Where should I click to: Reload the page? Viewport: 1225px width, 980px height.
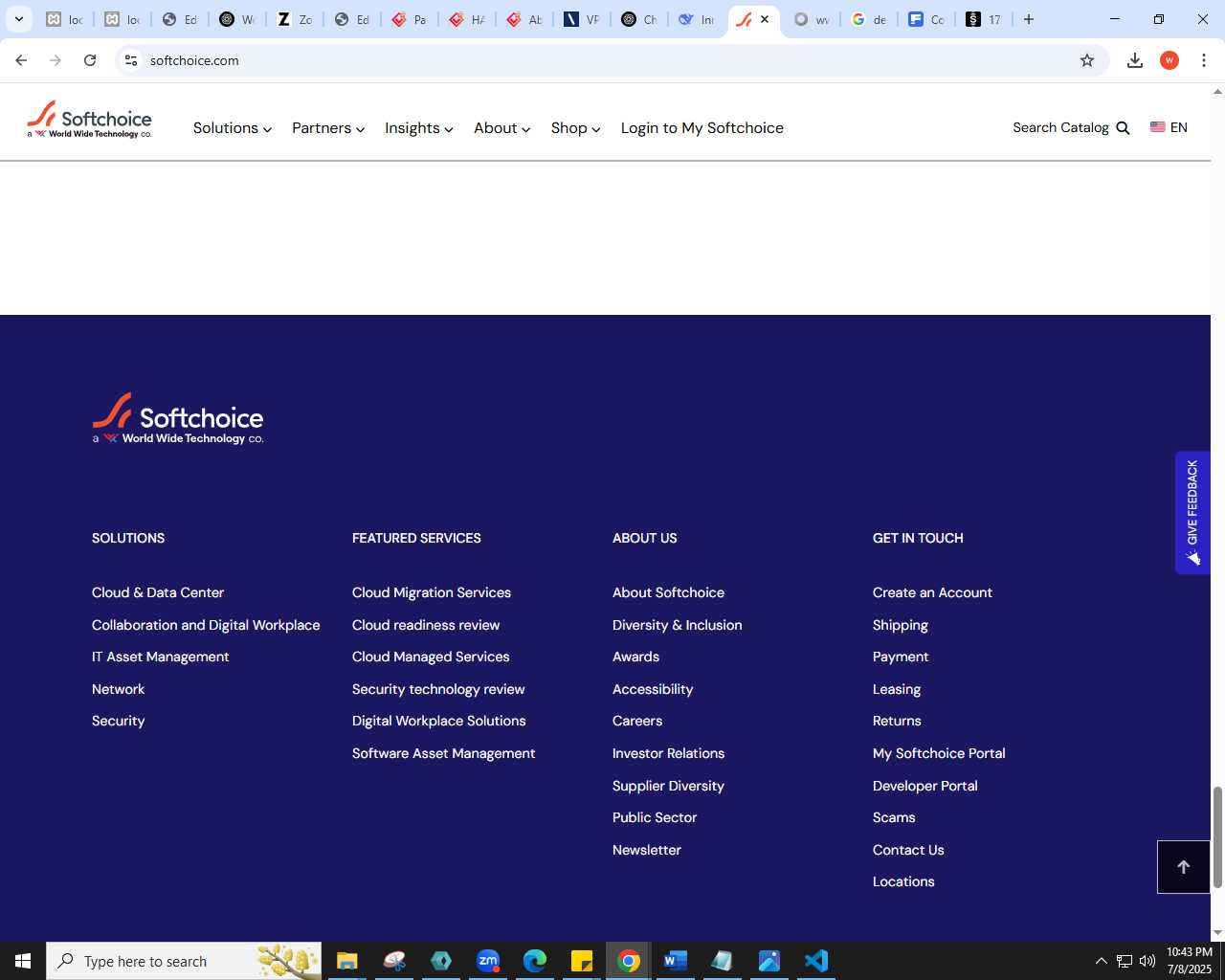point(90,60)
